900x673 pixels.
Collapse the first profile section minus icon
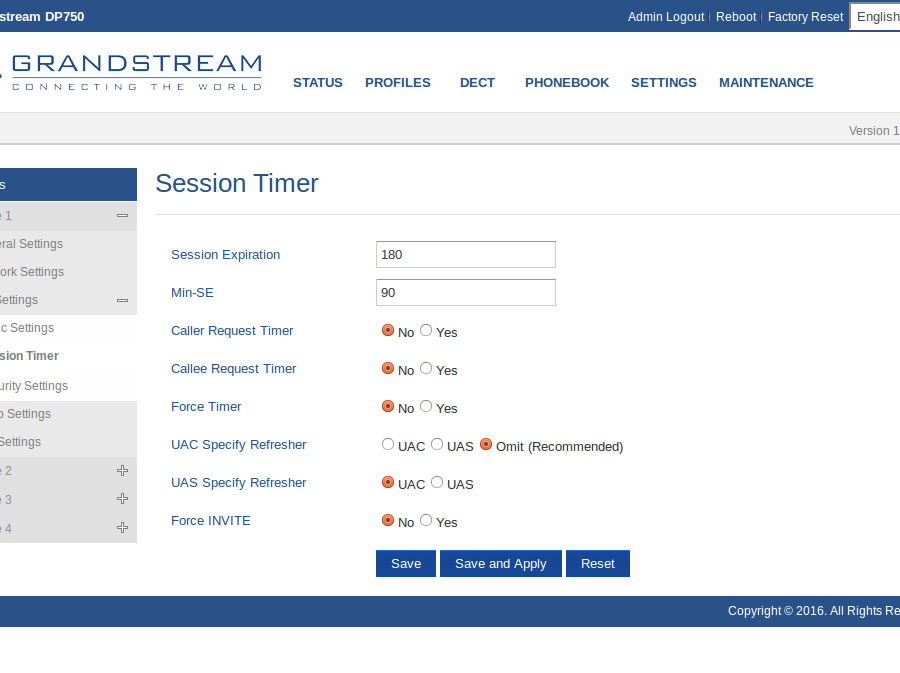122,215
